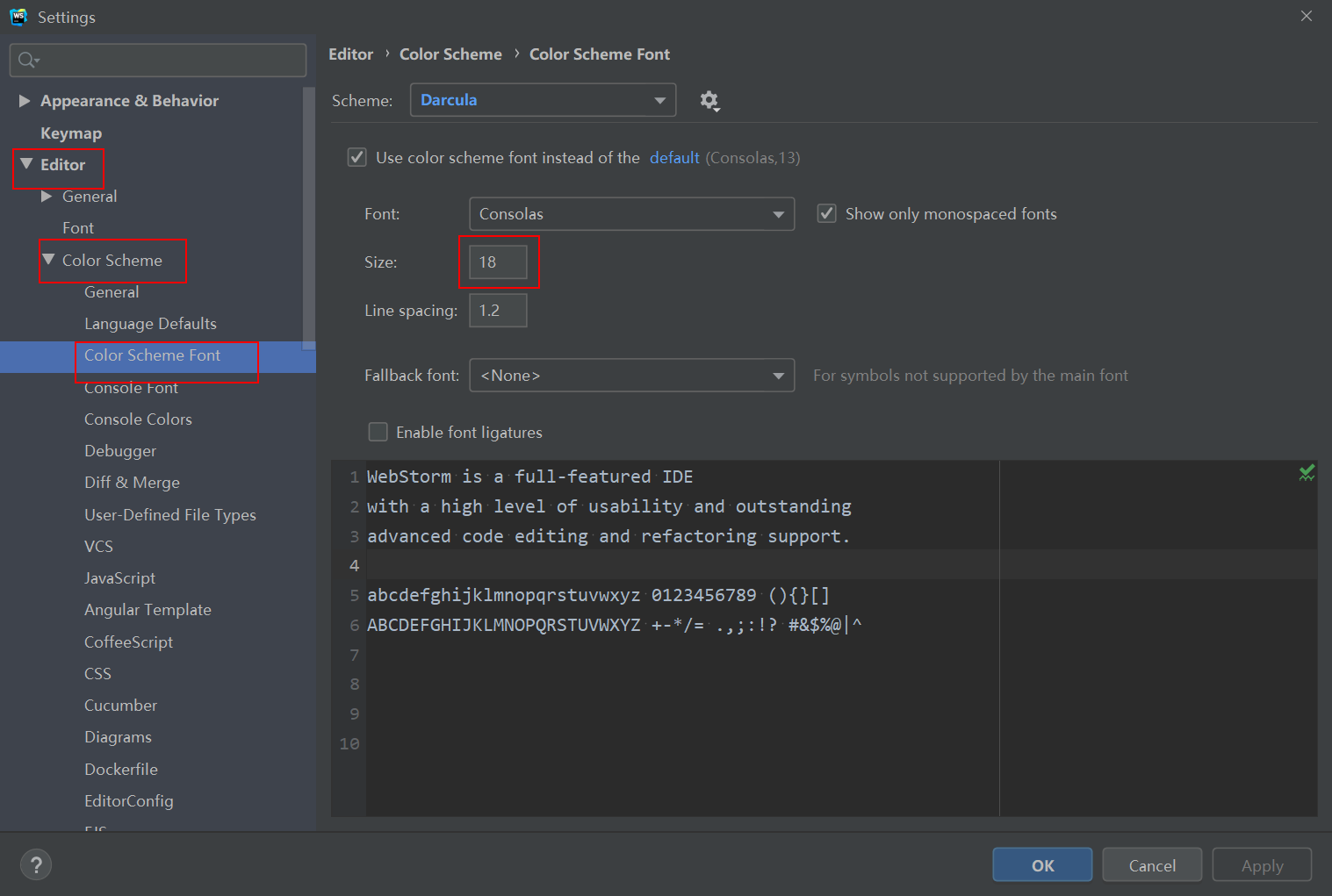Select Diff & Merge item
1332x896 pixels.
point(132,483)
